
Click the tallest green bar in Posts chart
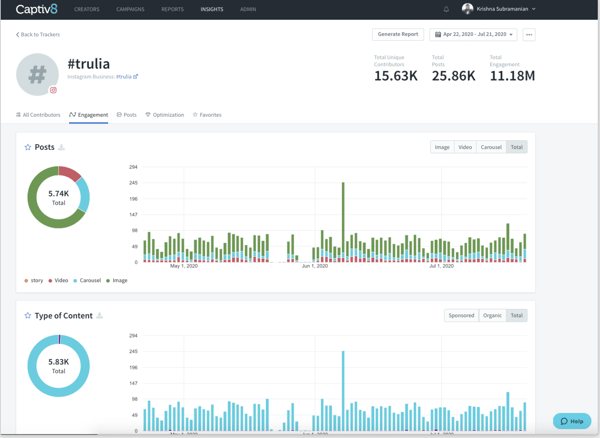click(343, 218)
